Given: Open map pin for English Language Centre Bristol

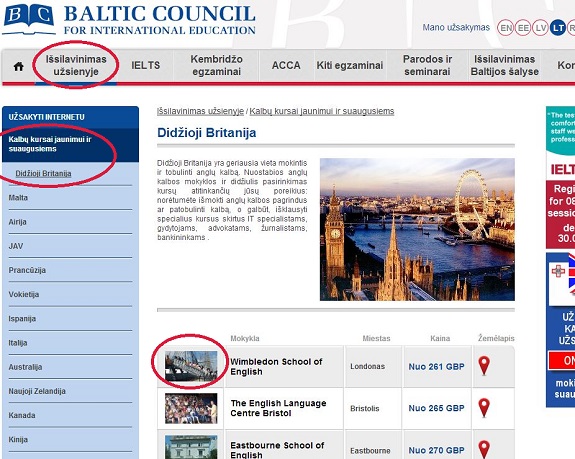Looking at the screenshot, I should click(484, 408).
